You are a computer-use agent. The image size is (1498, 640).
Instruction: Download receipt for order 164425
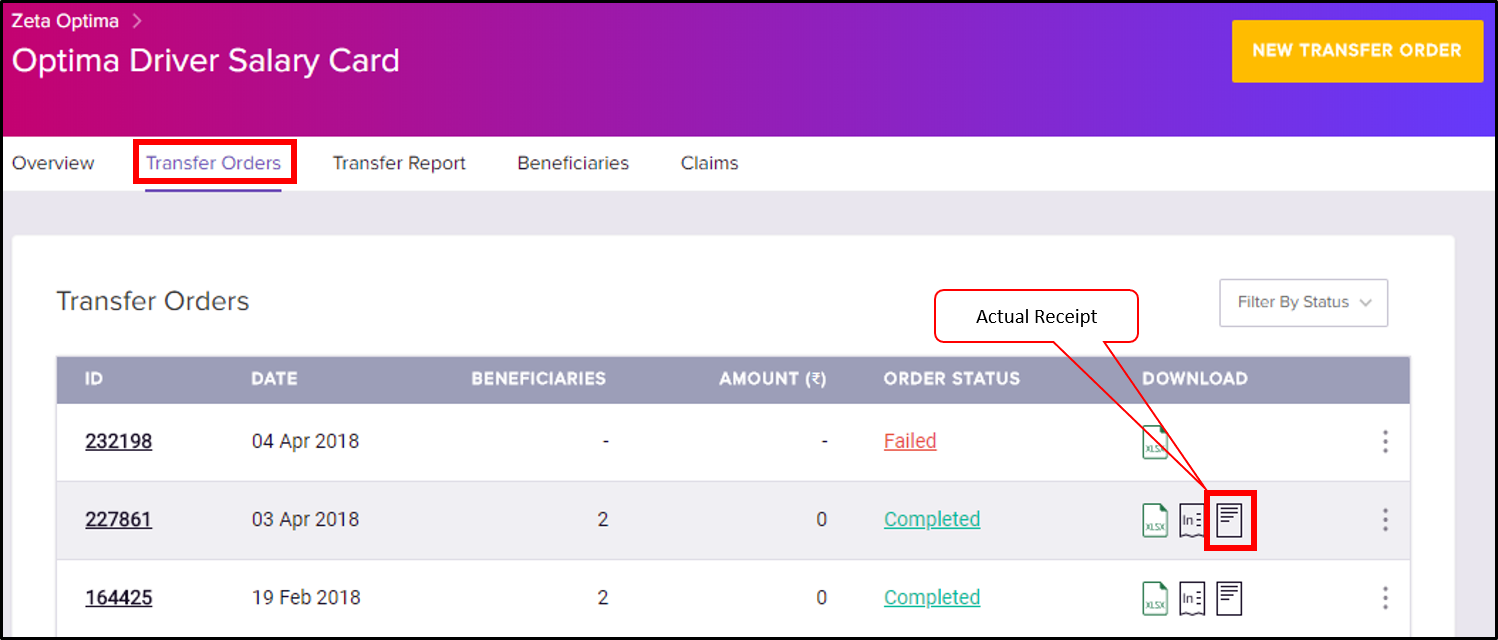tap(1230, 598)
